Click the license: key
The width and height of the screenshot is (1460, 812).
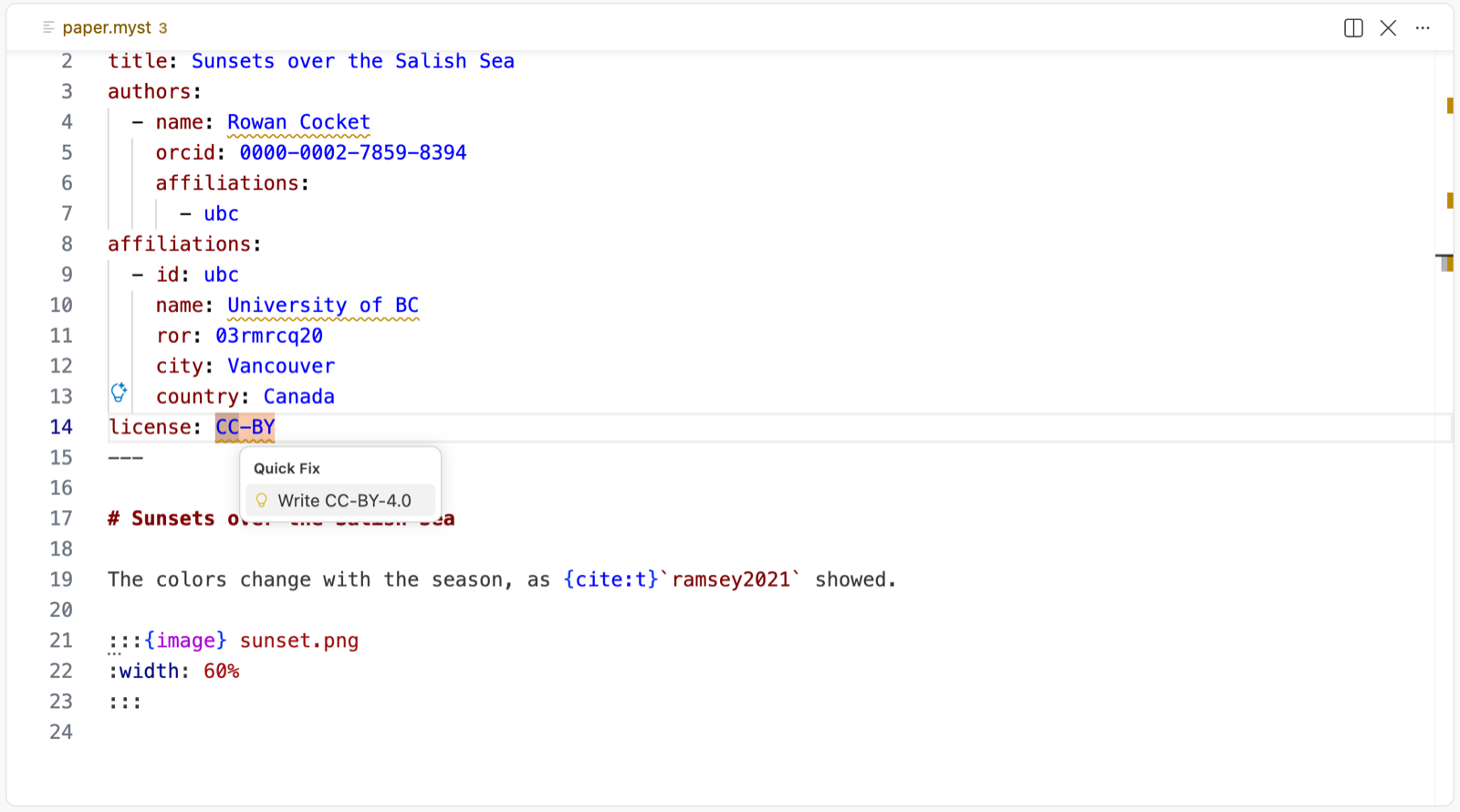pyautogui.click(x=154, y=427)
